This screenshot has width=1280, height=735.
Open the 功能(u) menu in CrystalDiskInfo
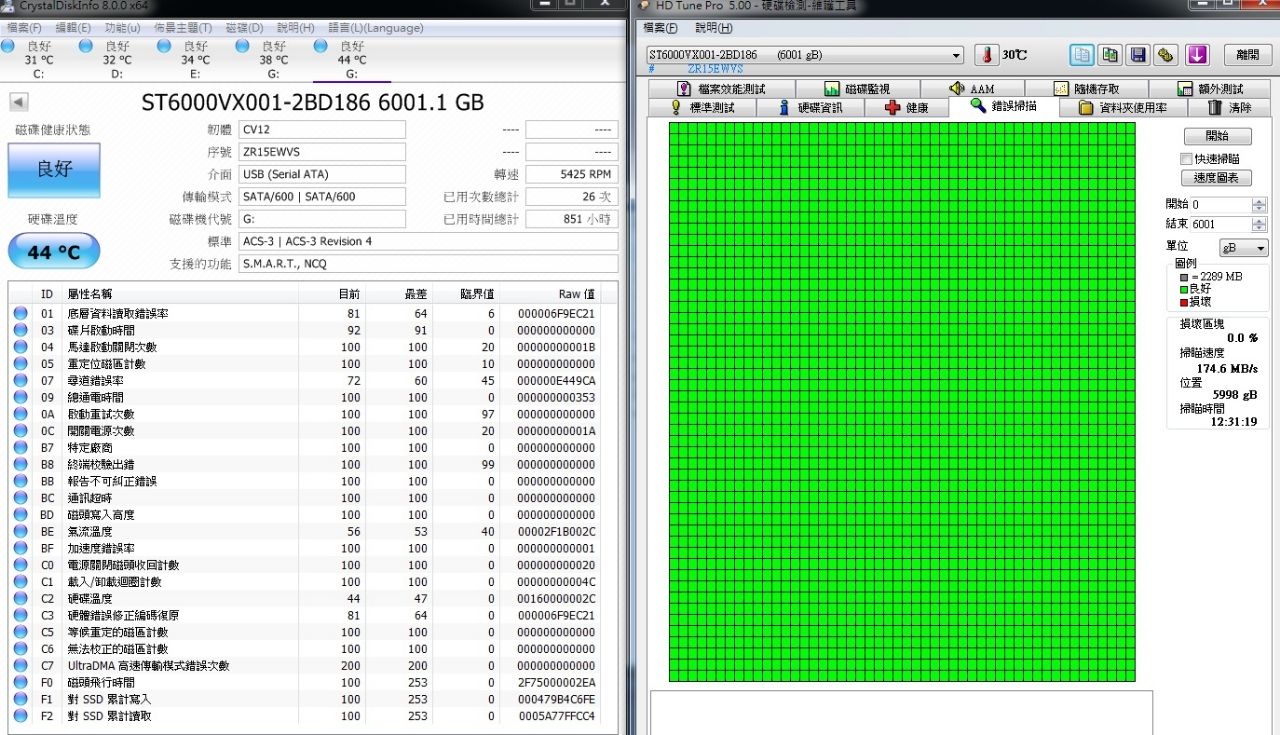(x=122, y=28)
